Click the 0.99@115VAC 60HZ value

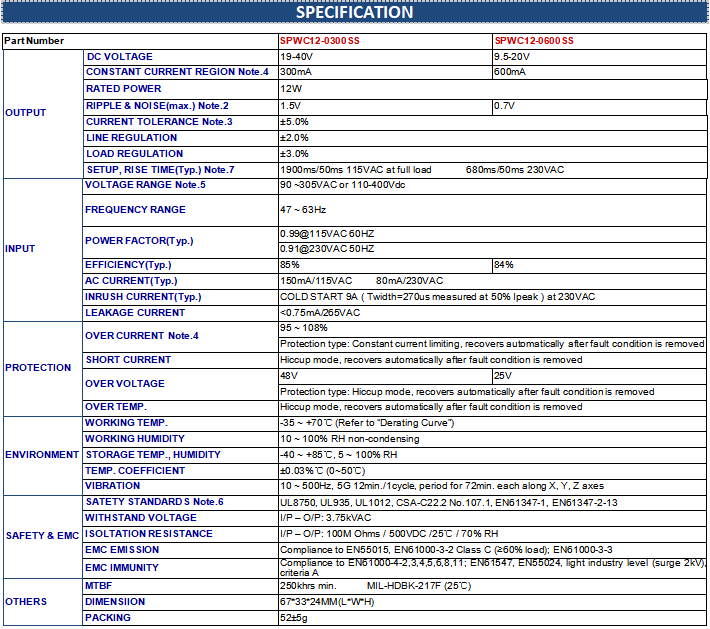[x=326, y=233]
